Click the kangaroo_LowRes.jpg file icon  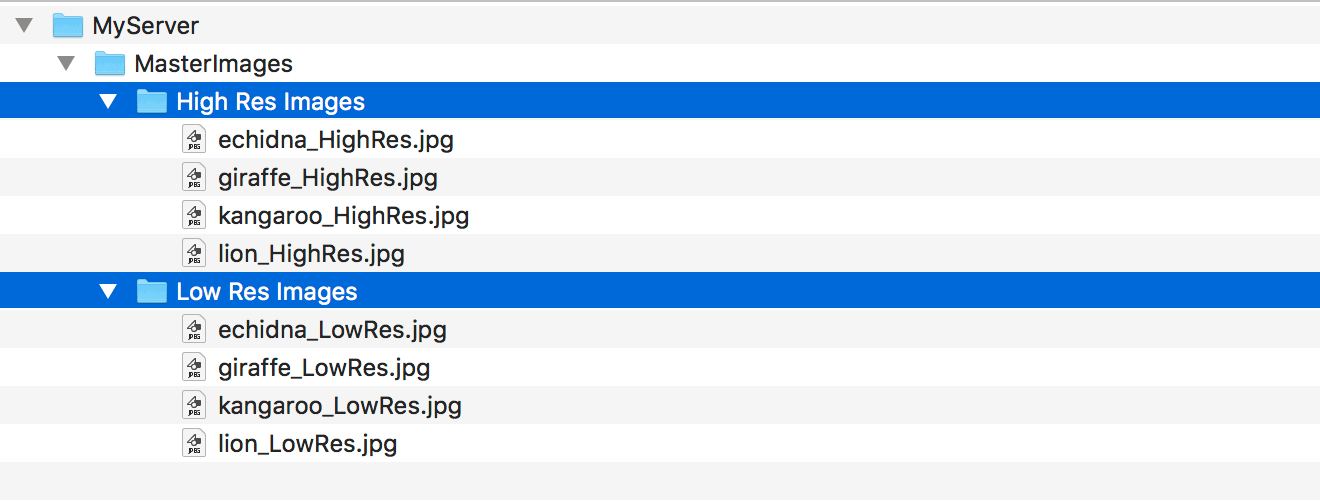pos(194,405)
